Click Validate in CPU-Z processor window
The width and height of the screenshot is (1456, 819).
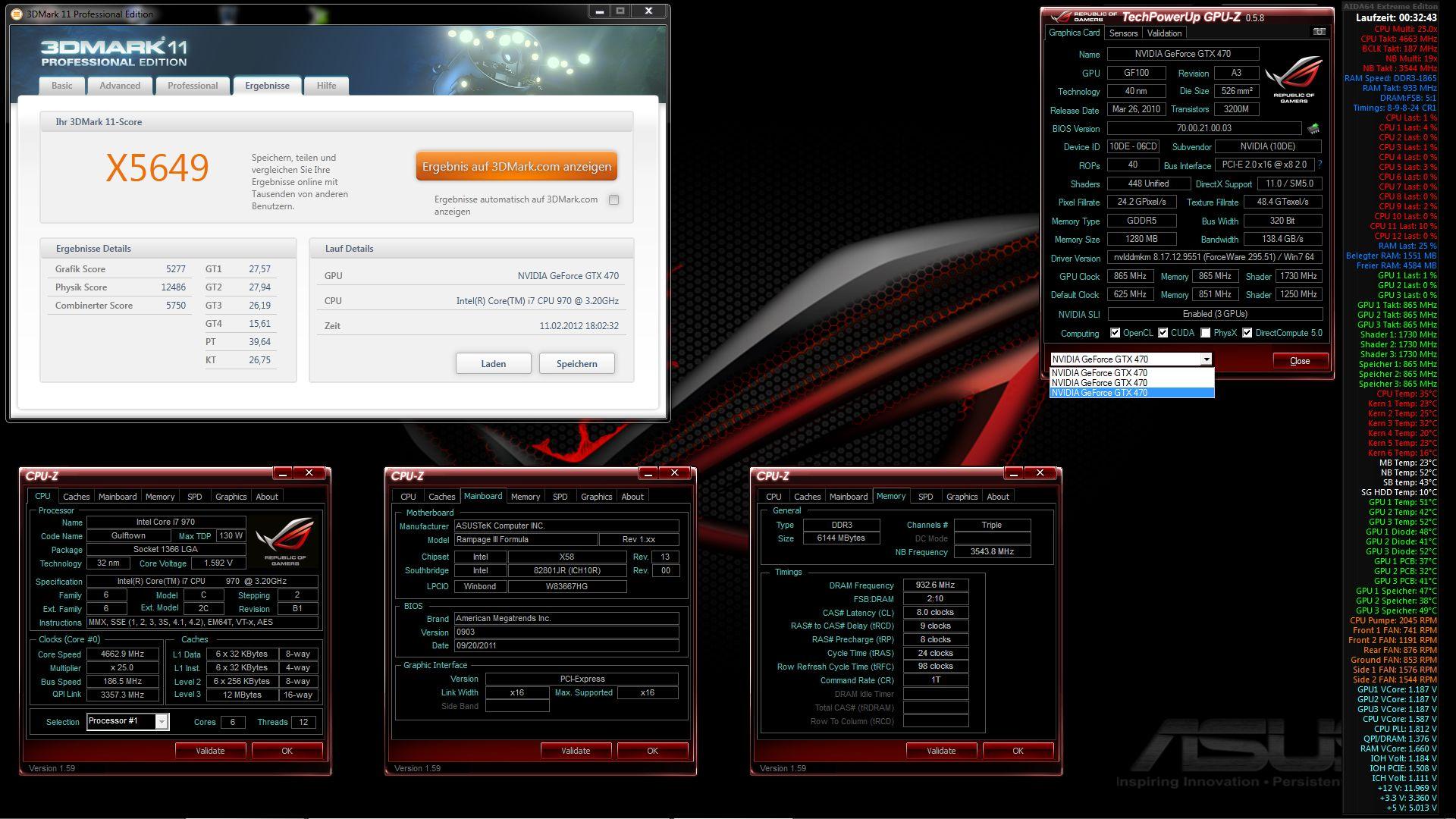point(210,751)
